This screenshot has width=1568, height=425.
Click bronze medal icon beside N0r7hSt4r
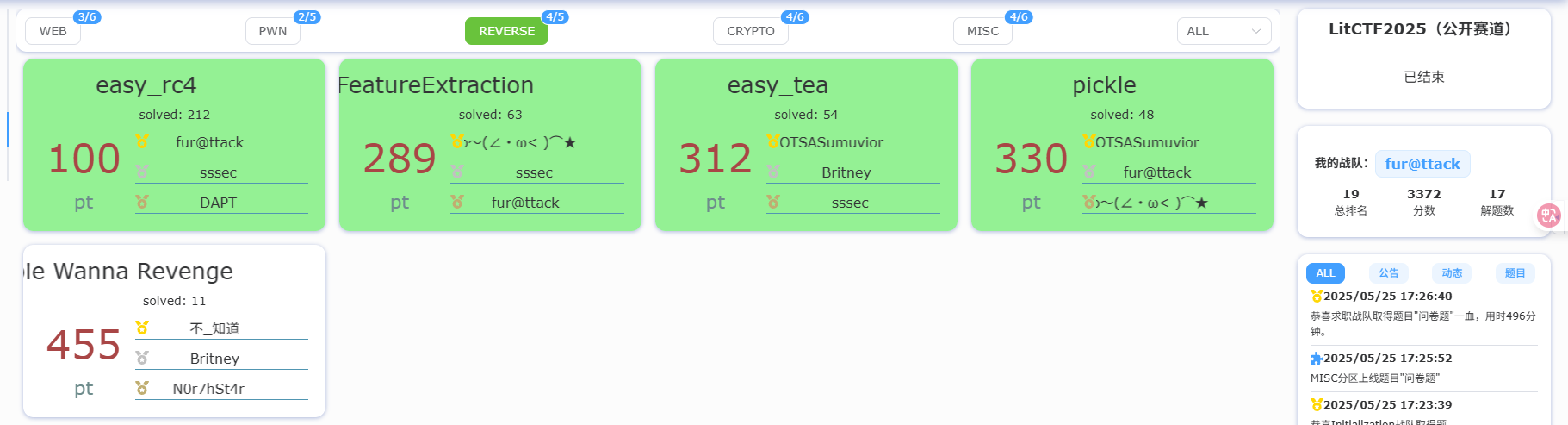142,388
